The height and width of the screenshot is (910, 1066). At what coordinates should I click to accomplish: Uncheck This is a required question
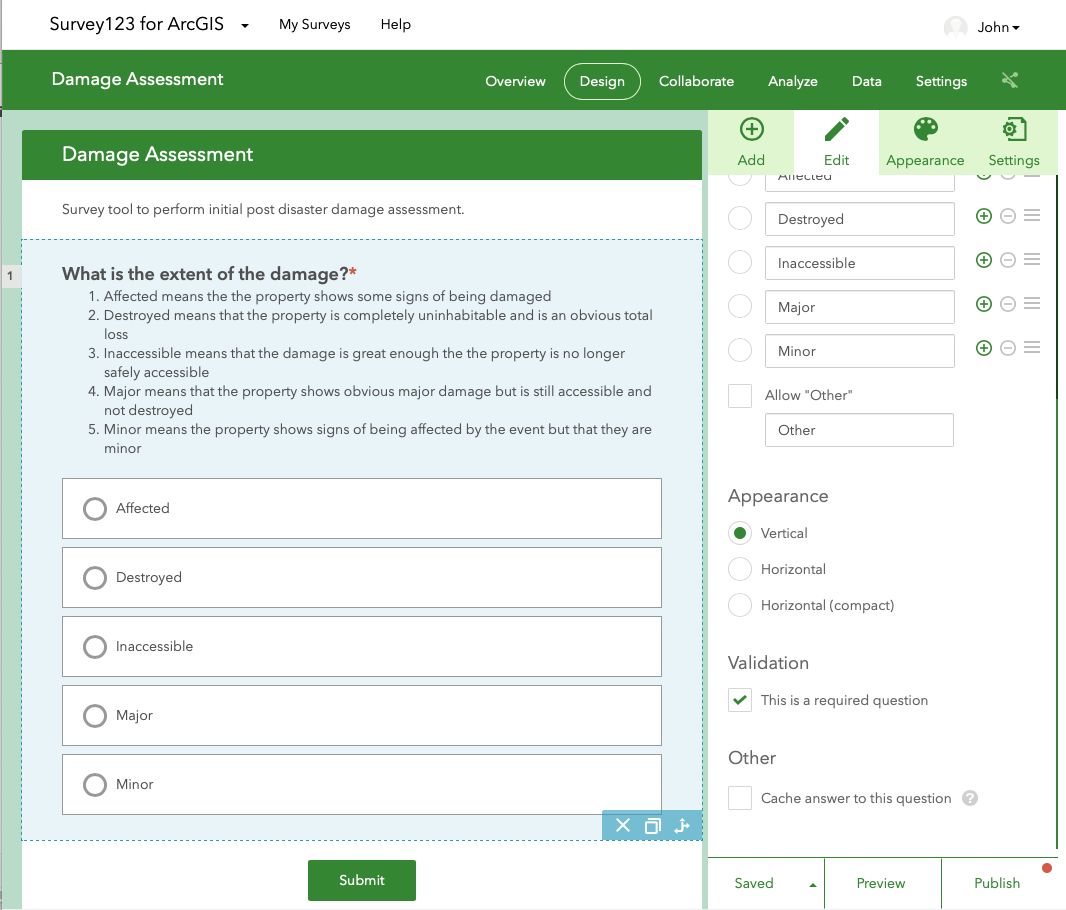click(x=740, y=700)
